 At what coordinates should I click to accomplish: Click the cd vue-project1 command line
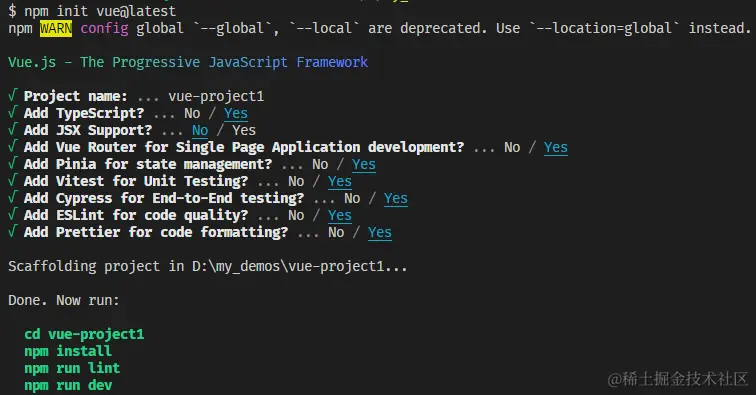(84, 334)
